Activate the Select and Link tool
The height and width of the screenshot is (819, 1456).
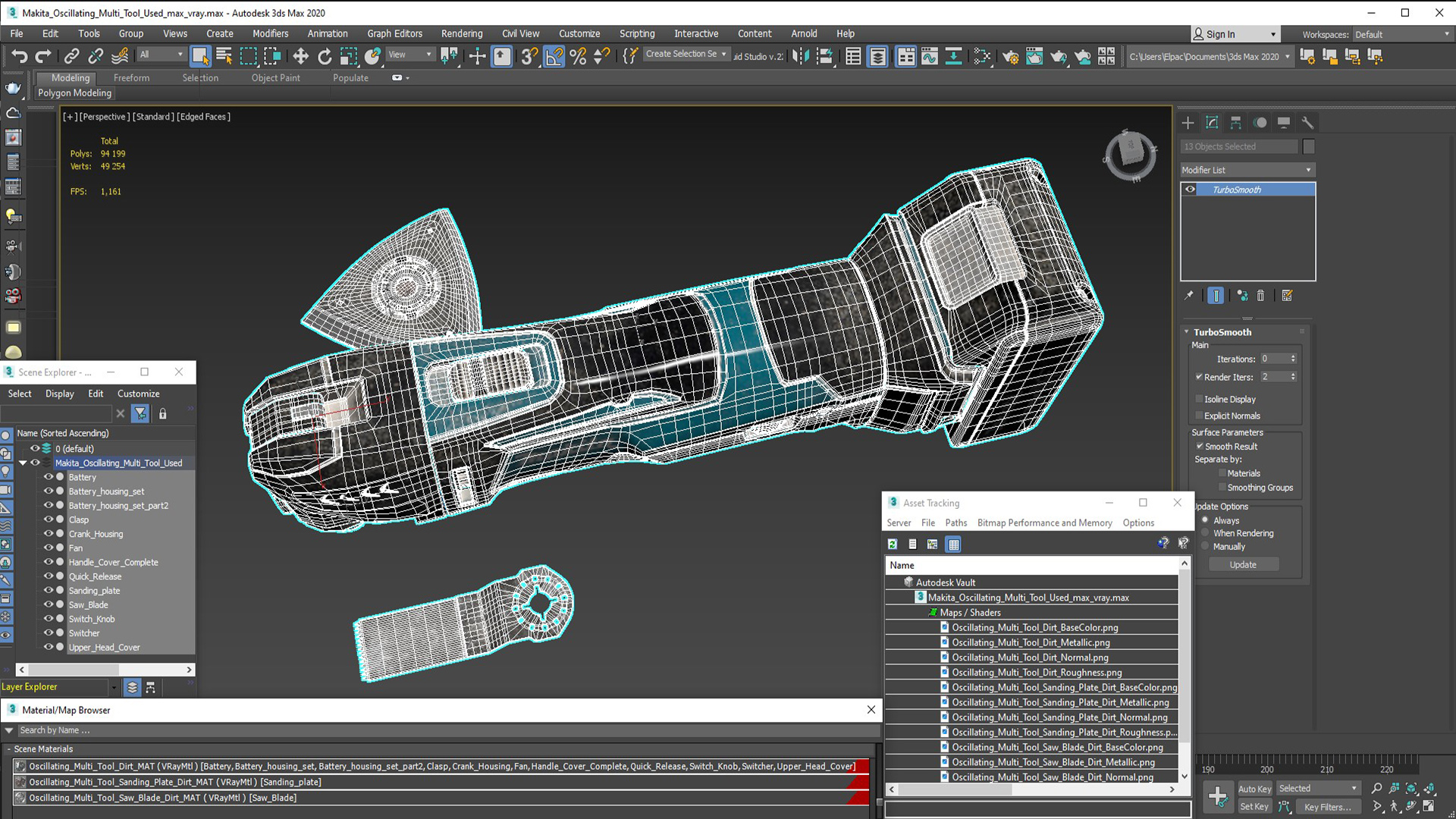[x=71, y=56]
